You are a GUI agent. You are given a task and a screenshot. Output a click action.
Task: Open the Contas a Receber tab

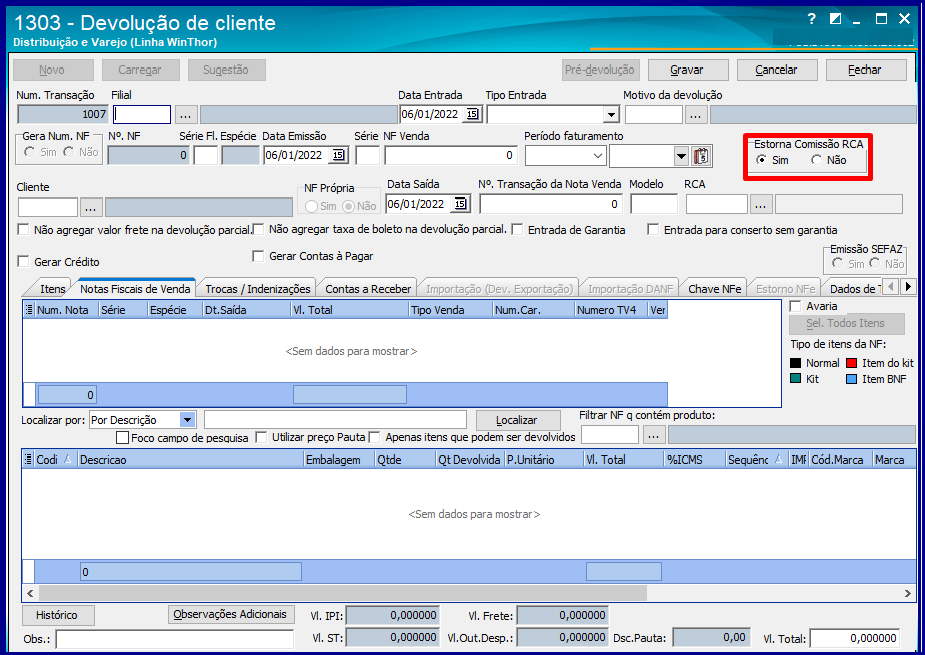point(368,289)
